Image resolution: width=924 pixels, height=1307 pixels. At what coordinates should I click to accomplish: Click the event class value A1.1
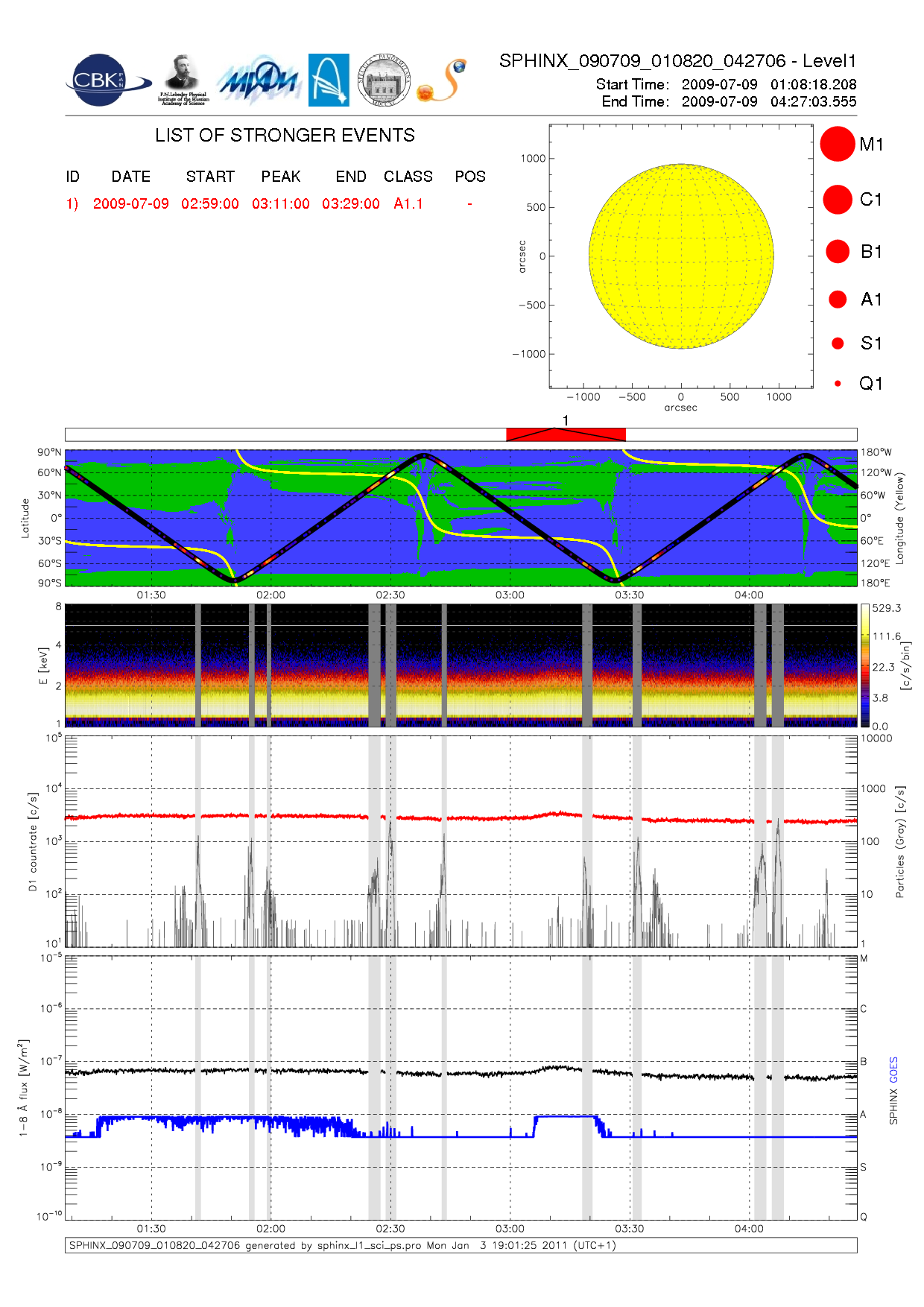point(408,203)
